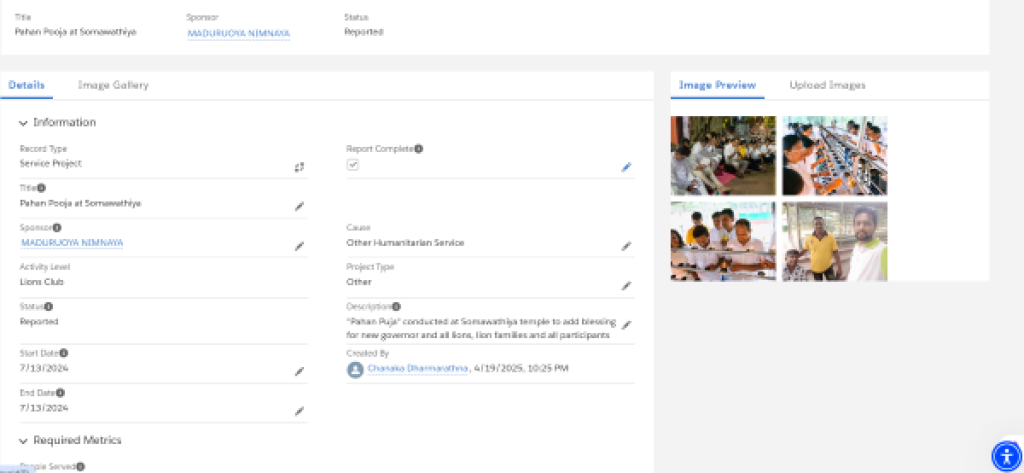Click Chanaka Dharmarathna's avatar icon

355,370
